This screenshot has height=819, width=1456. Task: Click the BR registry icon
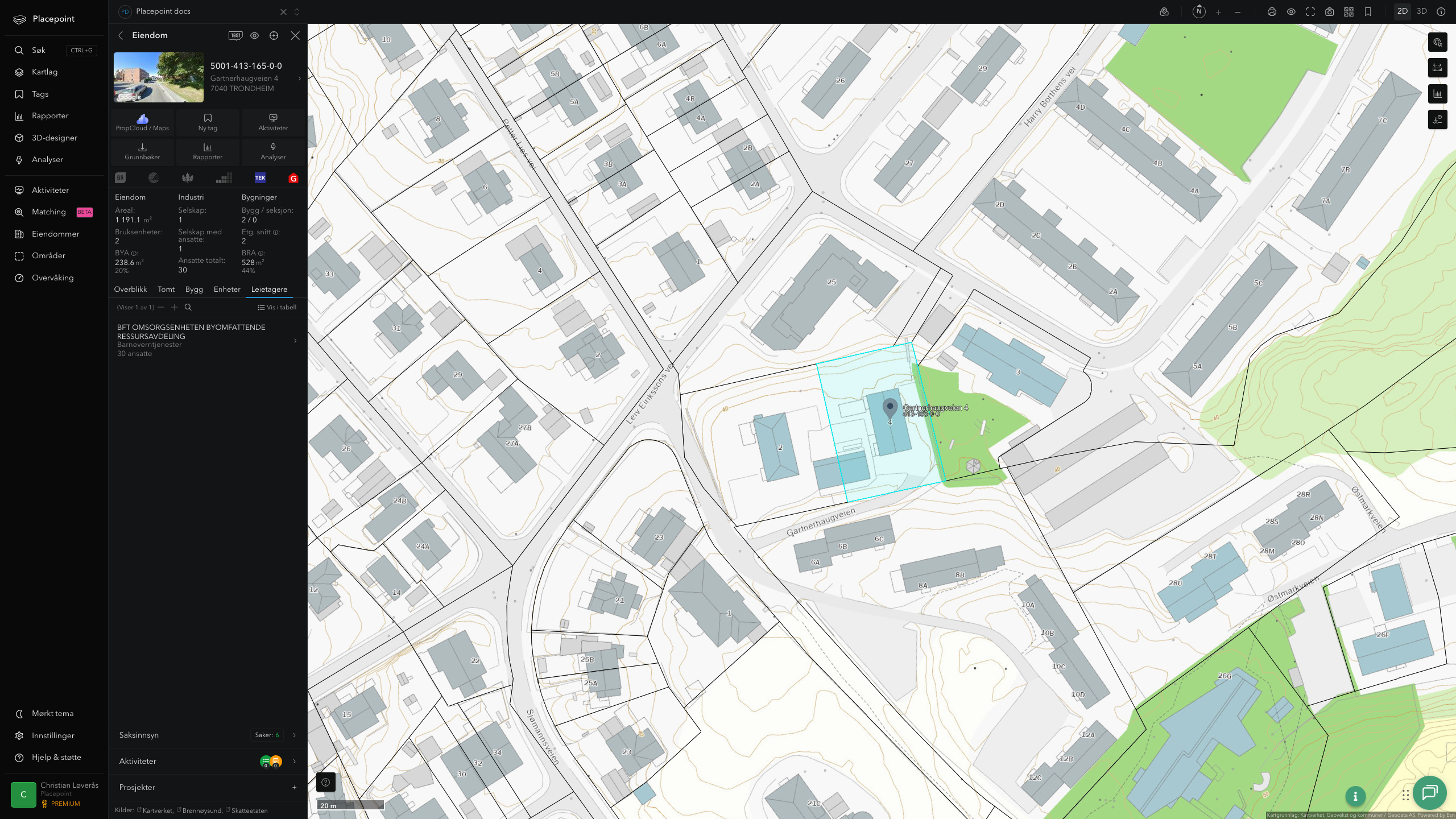coord(121,178)
